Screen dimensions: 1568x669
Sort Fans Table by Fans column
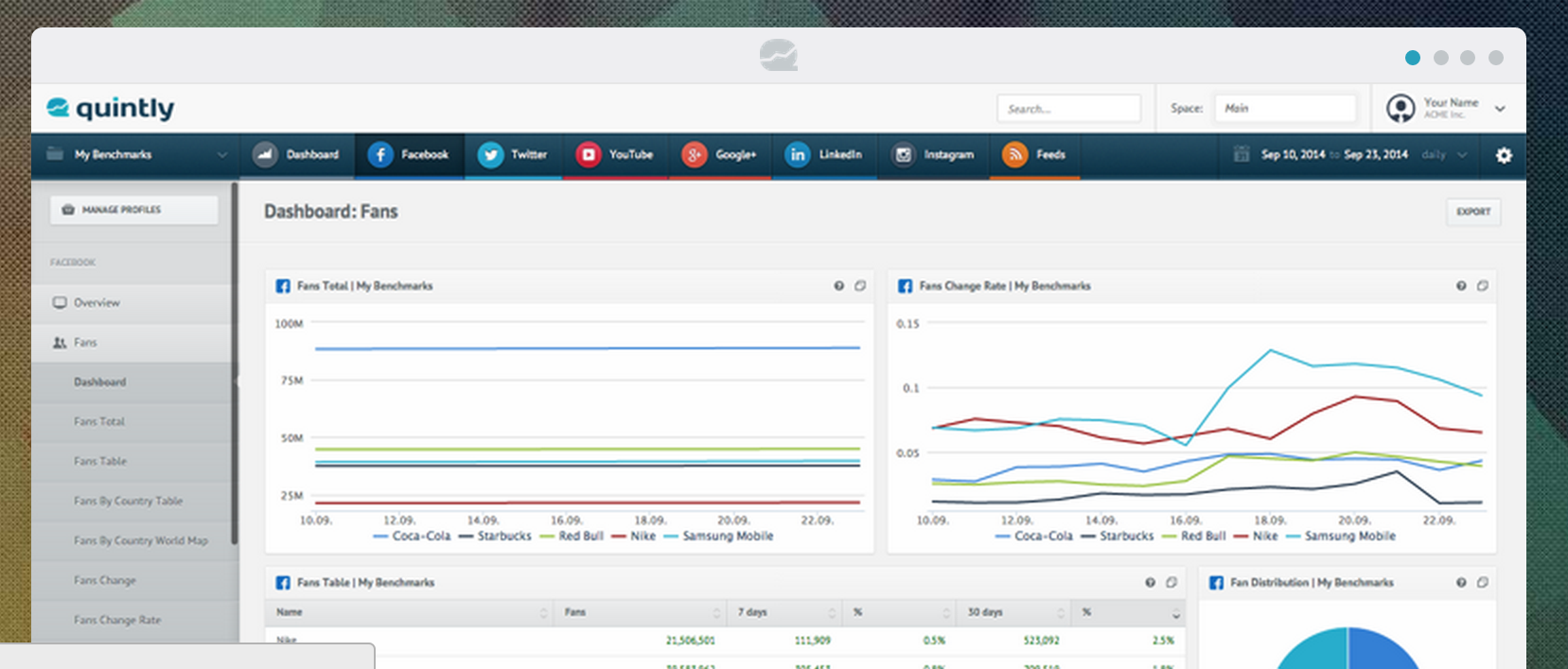click(x=641, y=613)
